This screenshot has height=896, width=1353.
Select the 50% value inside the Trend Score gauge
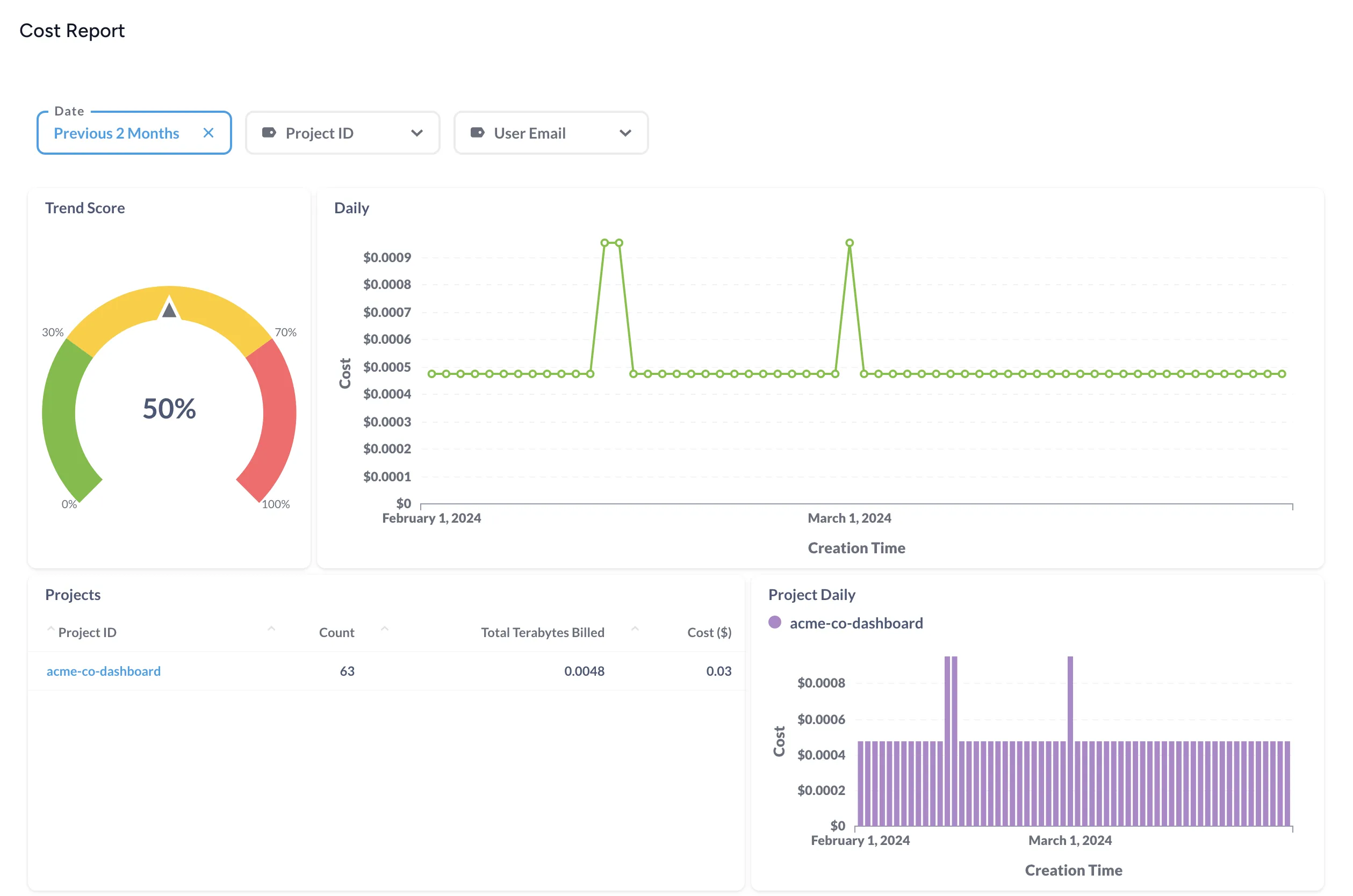click(x=169, y=409)
